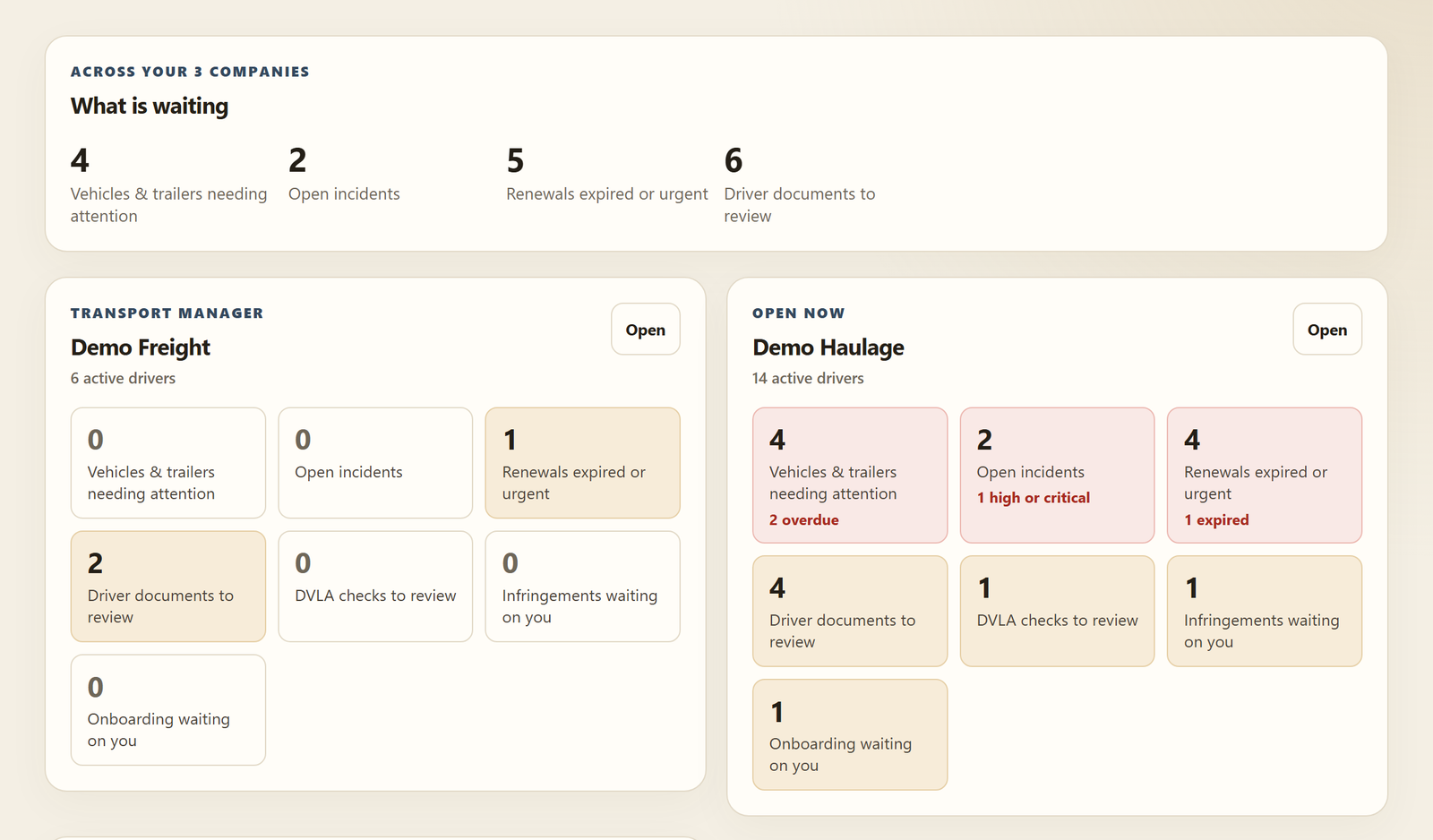The height and width of the screenshot is (840, 1433).
Task: Click the red "1 expired" warning text
Action: coord(1216,520)
